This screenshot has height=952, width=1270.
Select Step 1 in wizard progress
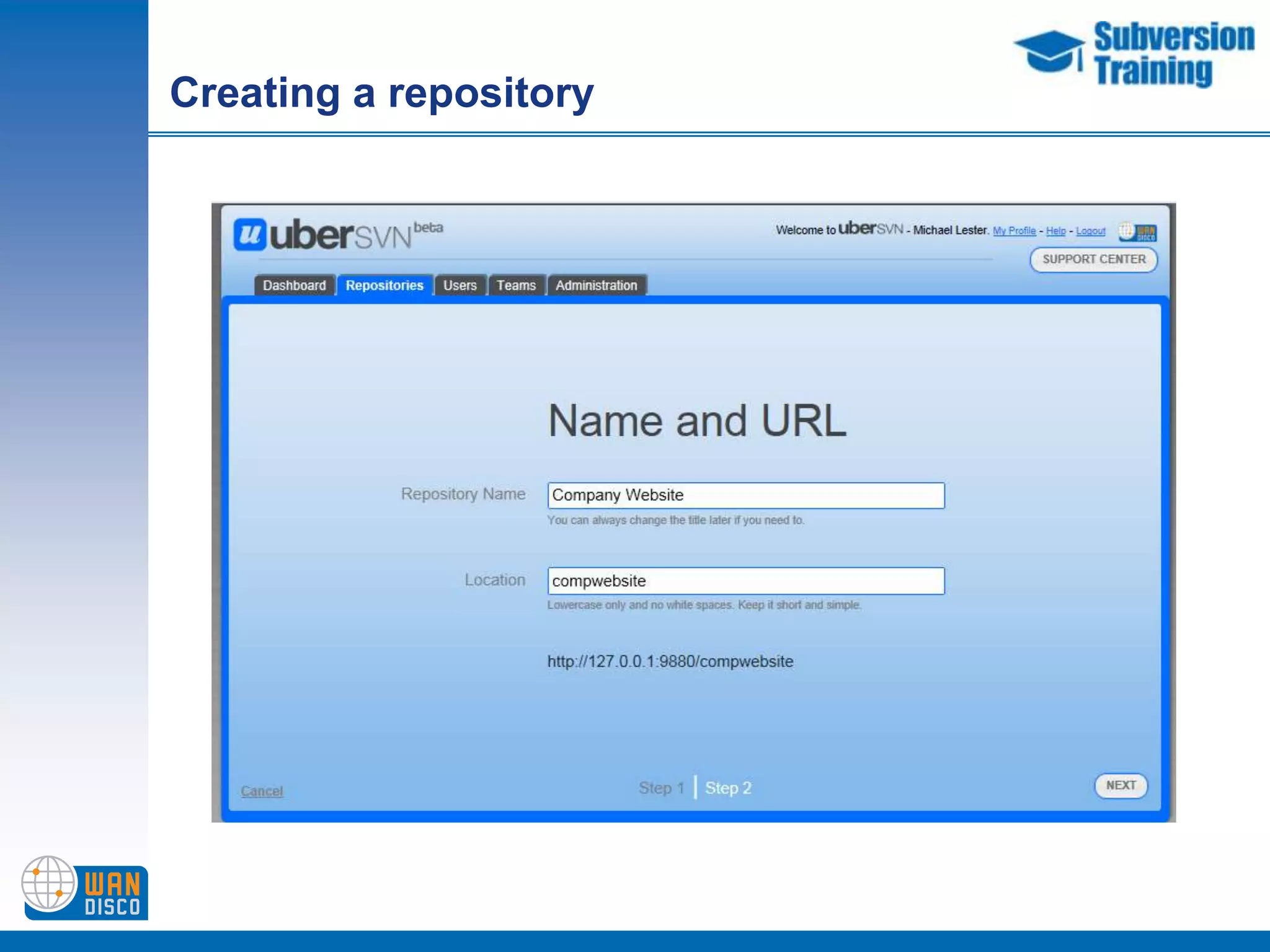click(661, 788)
